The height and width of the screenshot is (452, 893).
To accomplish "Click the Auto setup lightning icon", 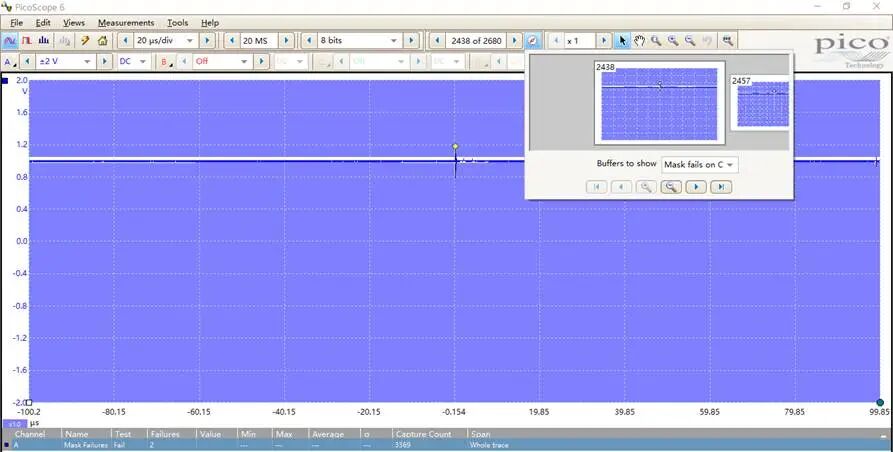I will pos(85,40).
